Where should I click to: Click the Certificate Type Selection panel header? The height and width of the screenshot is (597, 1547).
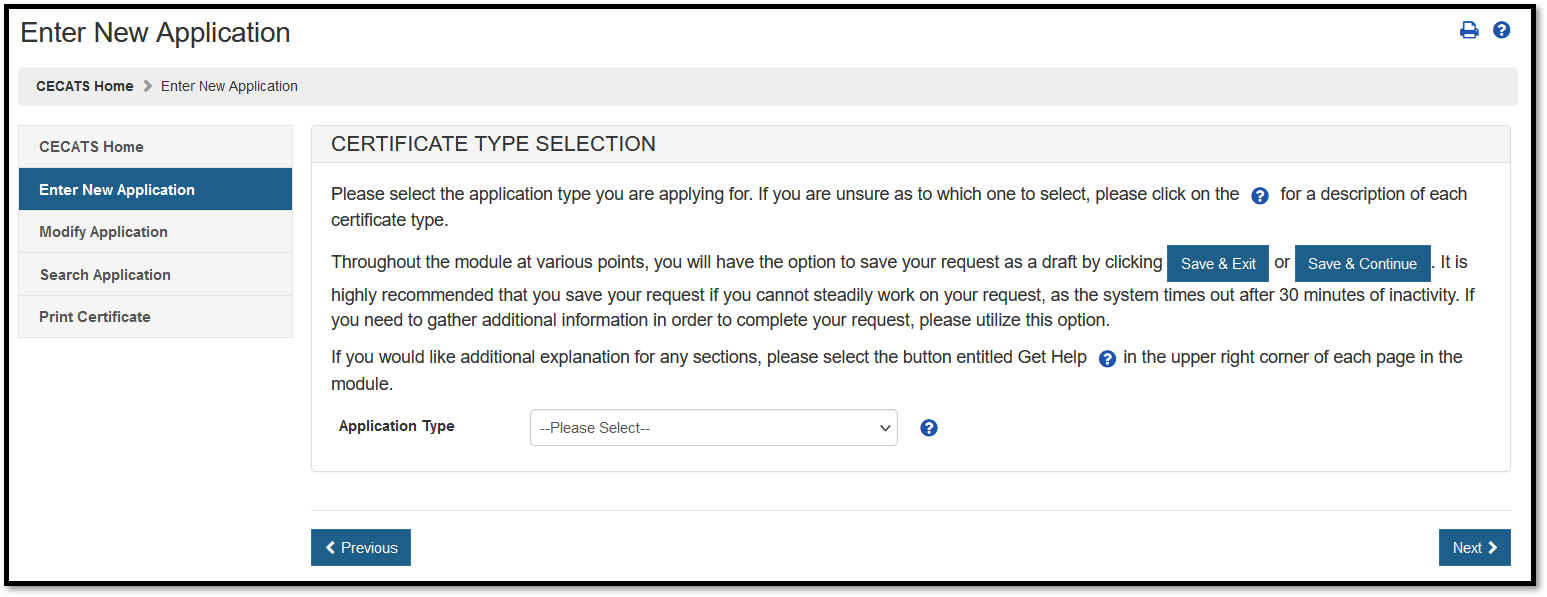click(494, 144)
